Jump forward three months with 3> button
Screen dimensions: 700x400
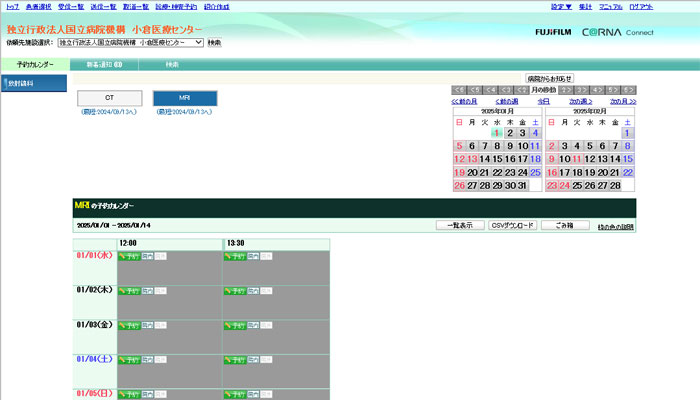click(582, 90)
